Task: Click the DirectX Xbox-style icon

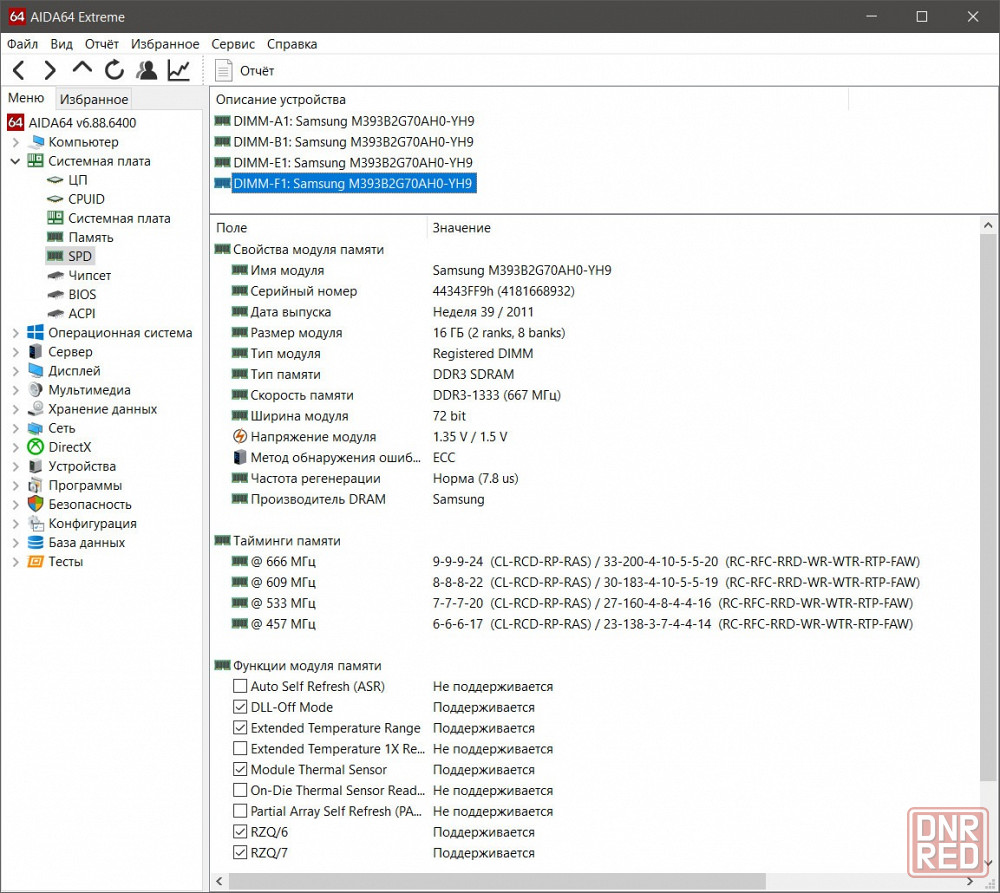Action: tap(36, 447)
